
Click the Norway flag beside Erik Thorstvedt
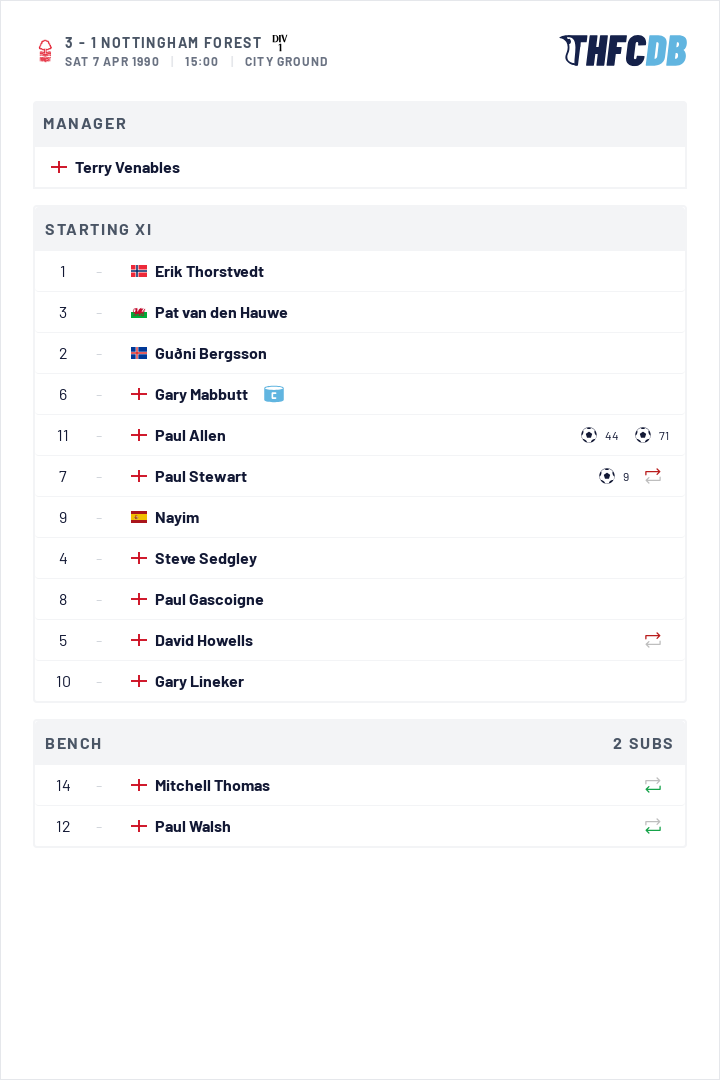point(138,271)
